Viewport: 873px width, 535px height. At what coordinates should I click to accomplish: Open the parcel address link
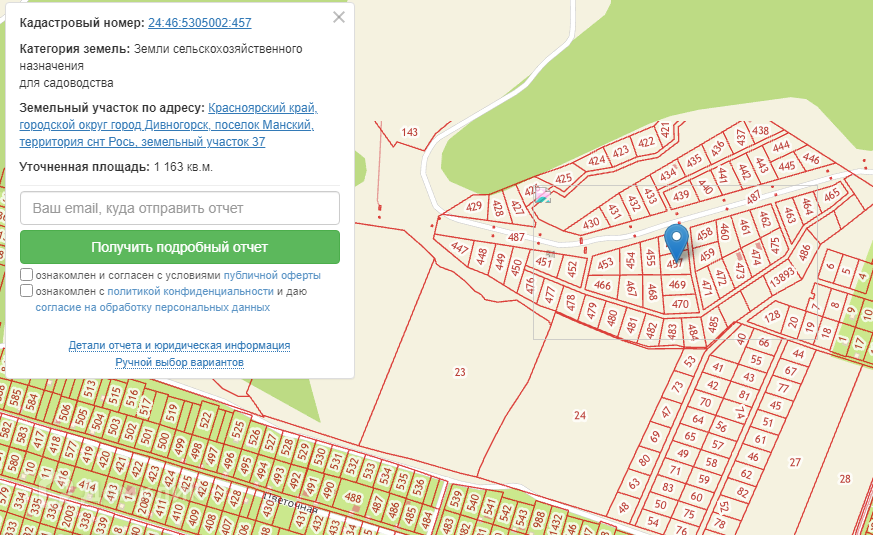[169, 125]
